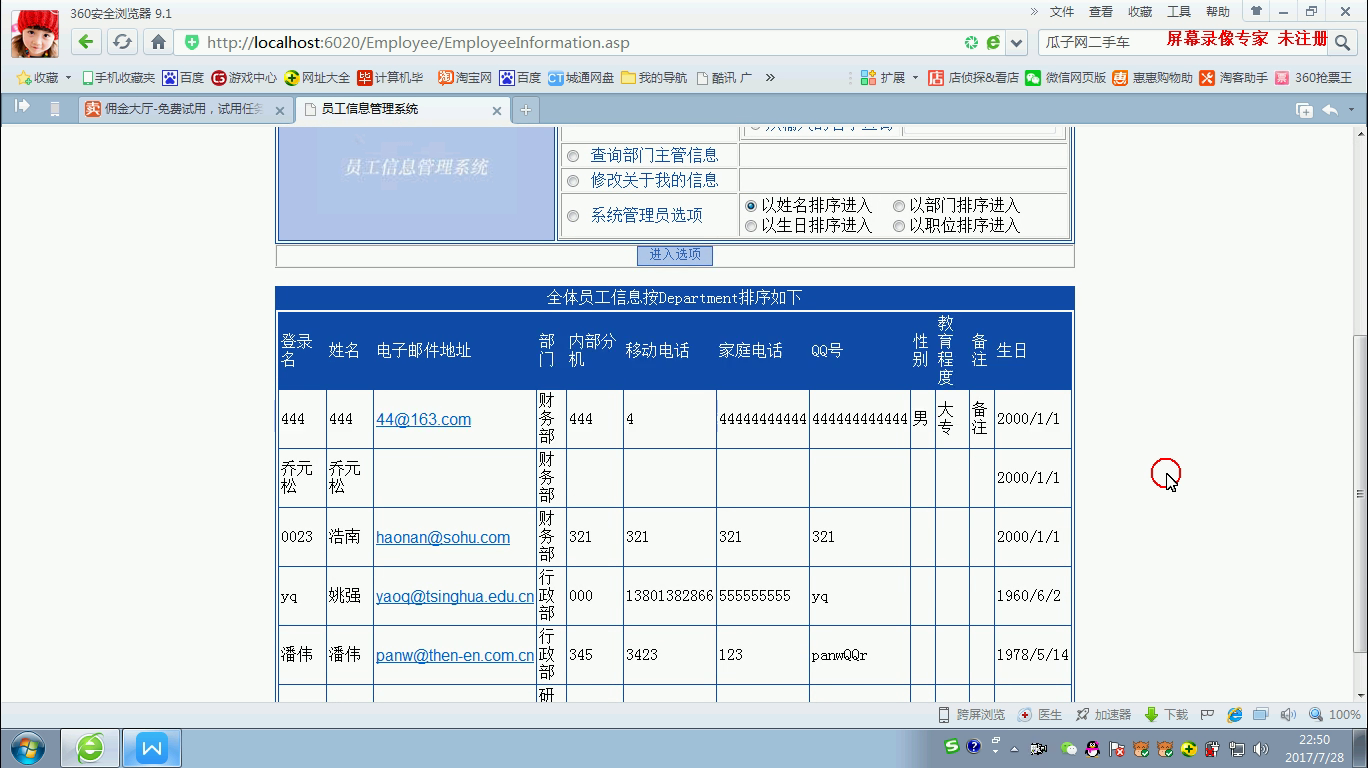Open the QQ penguin tray icon

coord(1092,748)
